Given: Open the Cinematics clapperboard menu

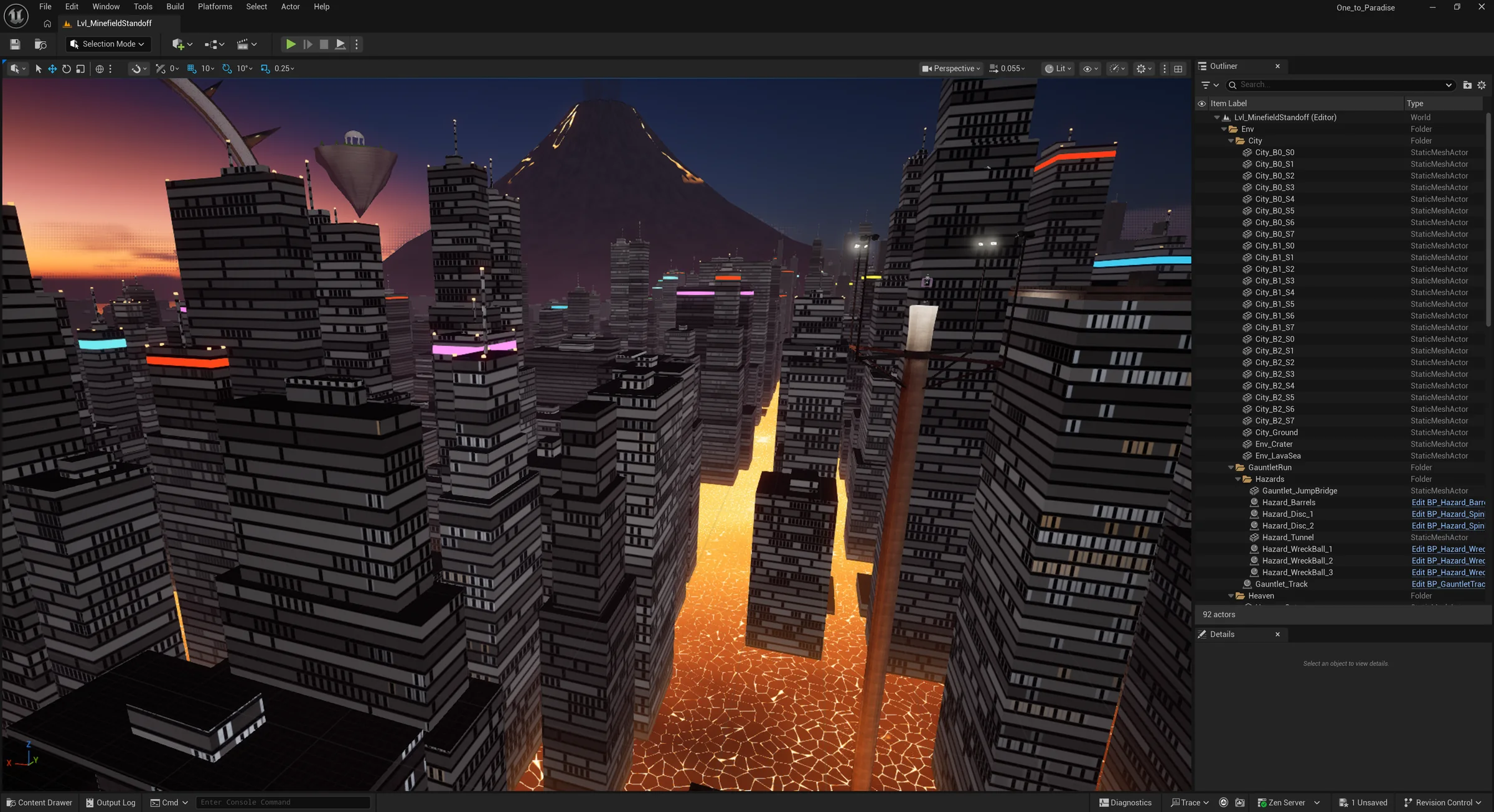Looking at the screenshot, I should (x=247, y=44).
